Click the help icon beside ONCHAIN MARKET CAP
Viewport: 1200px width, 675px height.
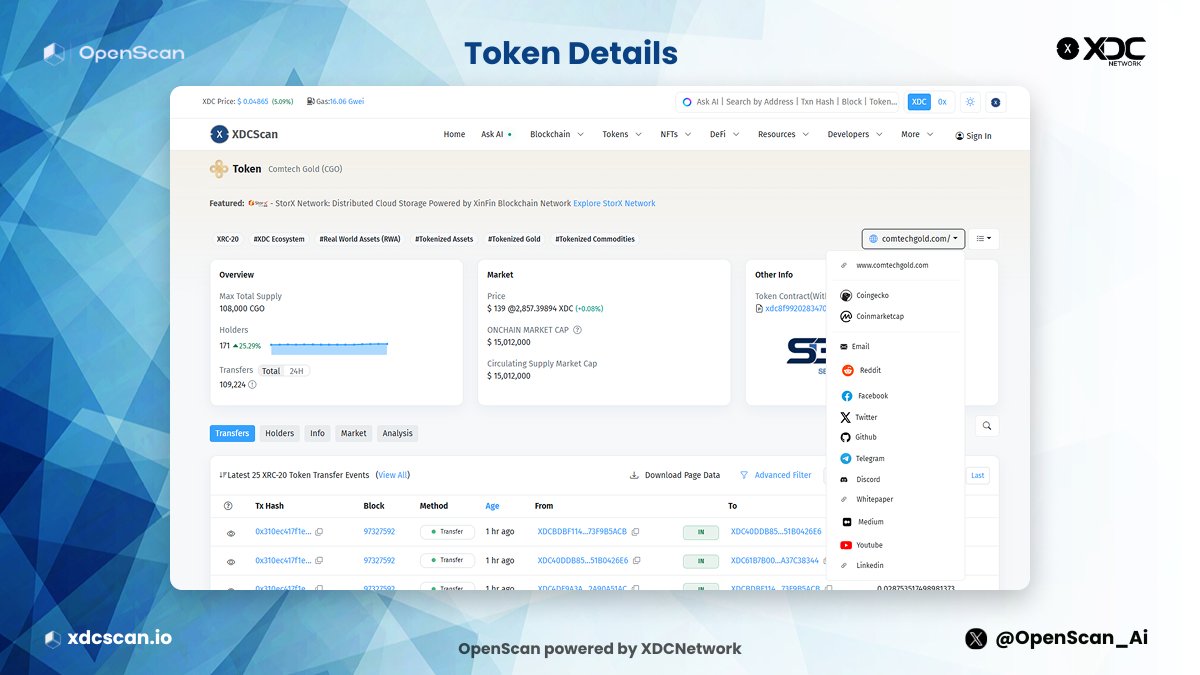coord(577,330)
